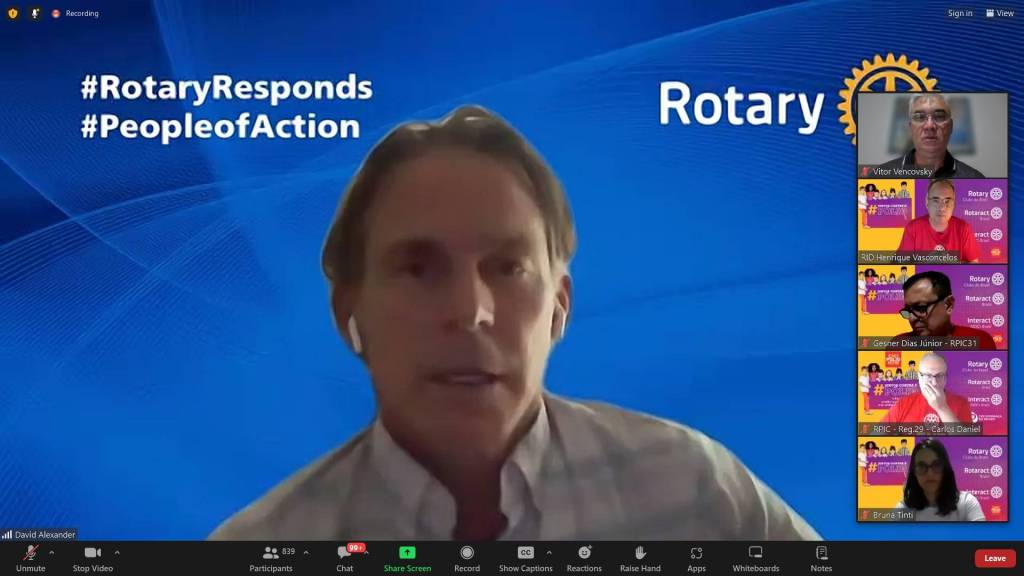This screenshot has height=576, width=1024.
Task: Start recording with the Record button
Action: tap(467, 557)
